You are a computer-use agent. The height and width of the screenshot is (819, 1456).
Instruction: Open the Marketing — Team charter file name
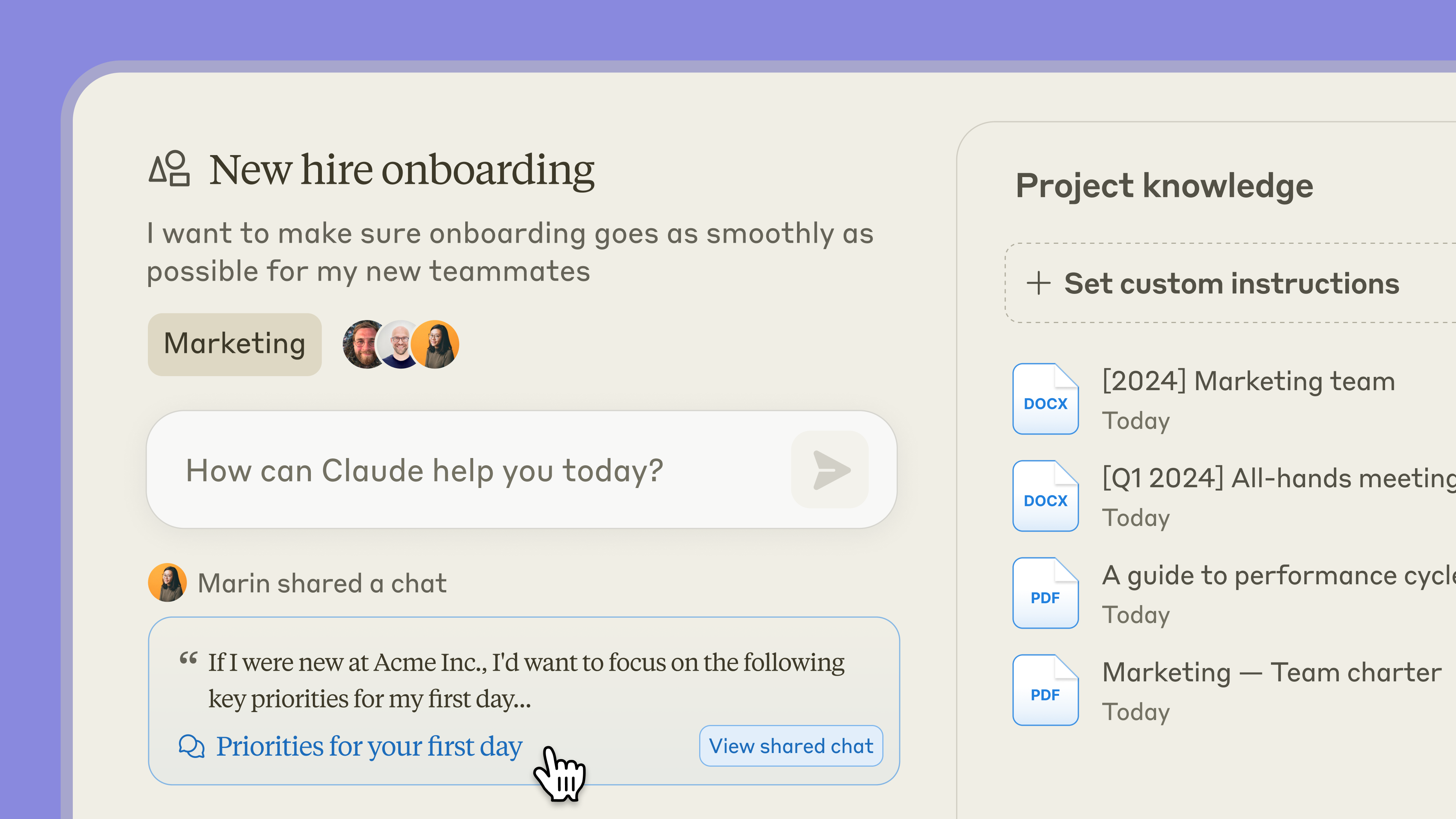pos(1272,673)
